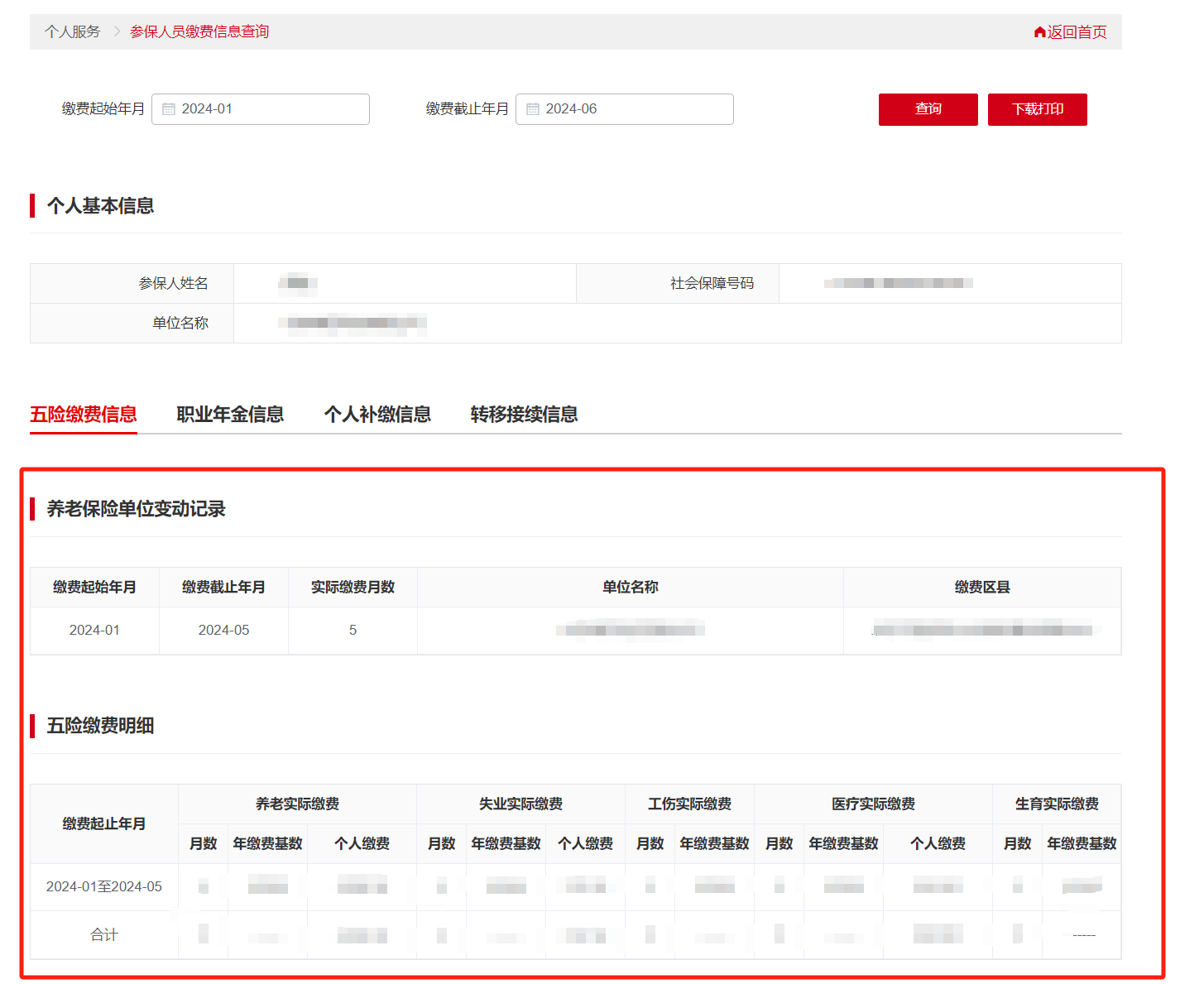Stay on the 五险缴费信息 tab

83,415
